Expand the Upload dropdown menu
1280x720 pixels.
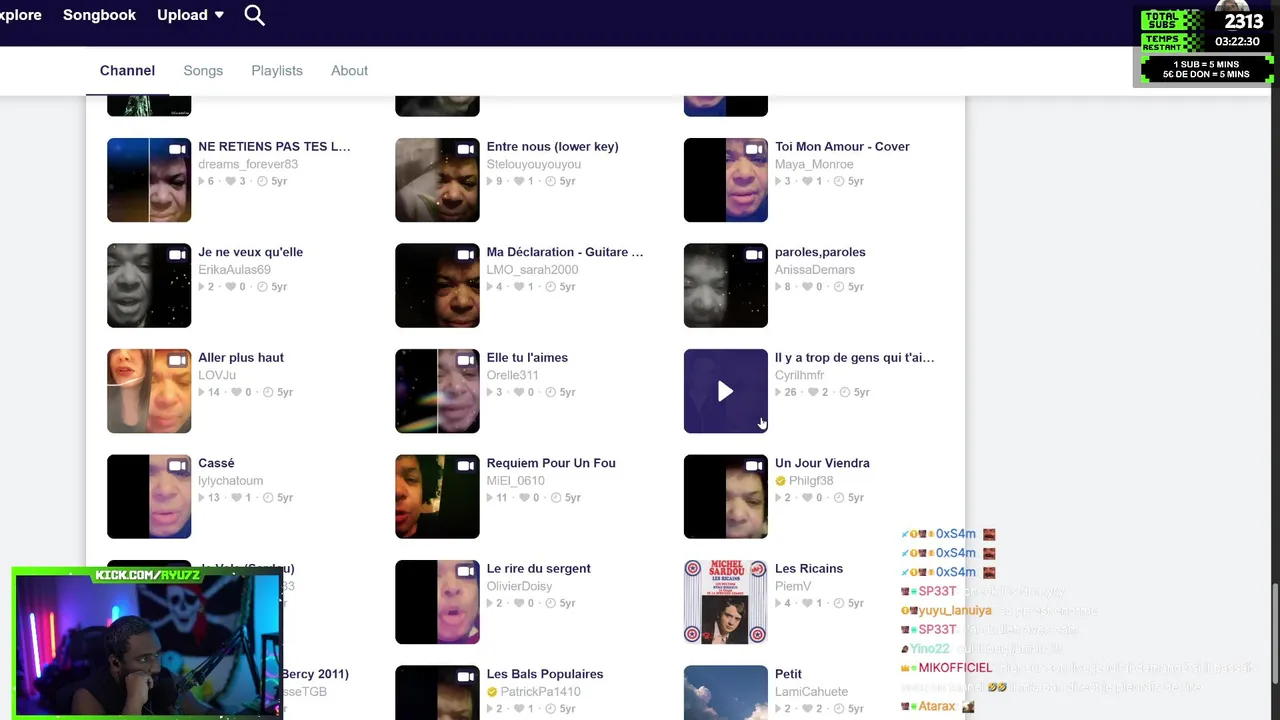(190, 15)
